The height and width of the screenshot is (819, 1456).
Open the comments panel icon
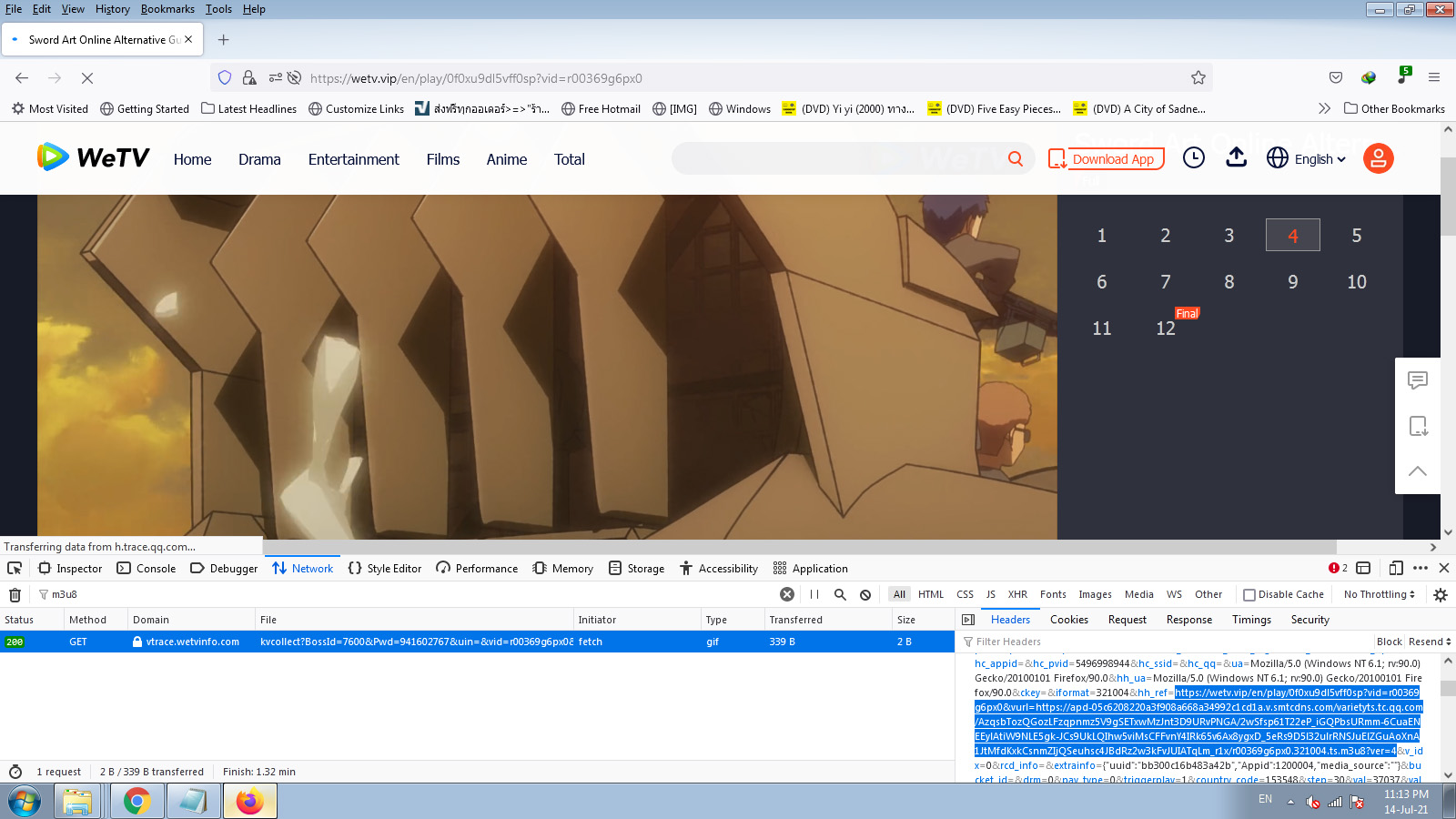click(1418, 380)
